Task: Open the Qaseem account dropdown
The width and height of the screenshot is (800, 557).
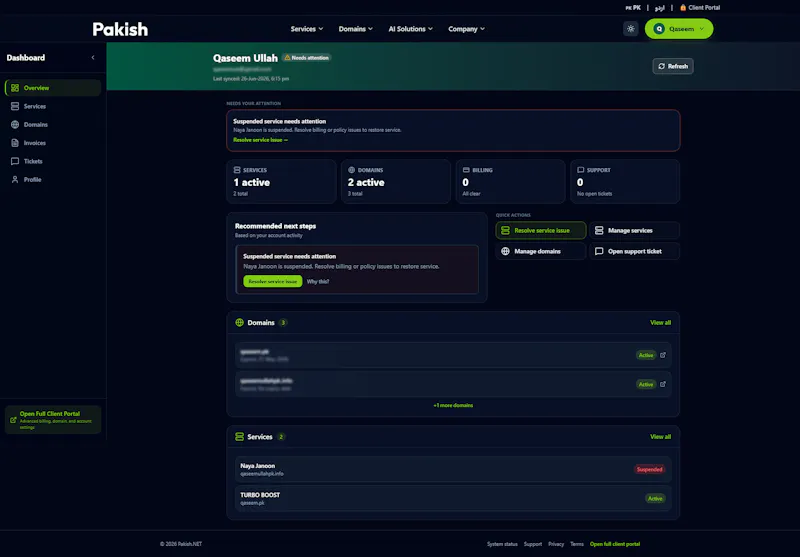Action: coord(679,29)
